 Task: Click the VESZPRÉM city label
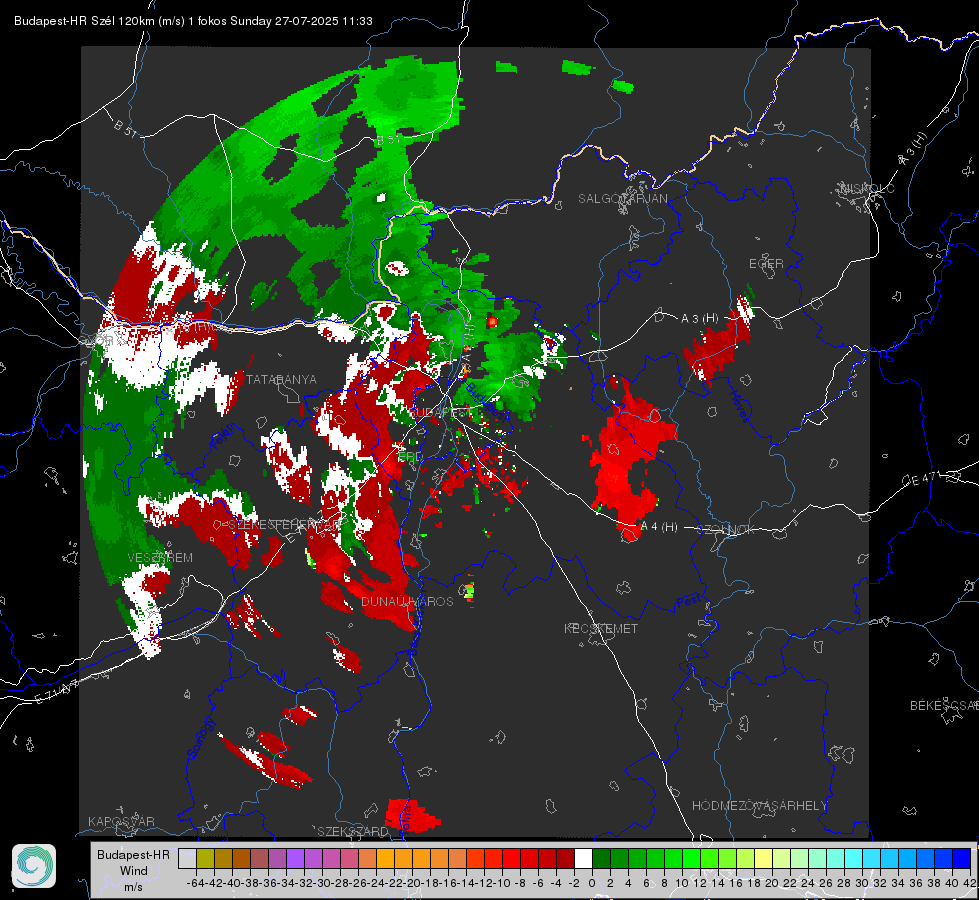coord(160,557)
